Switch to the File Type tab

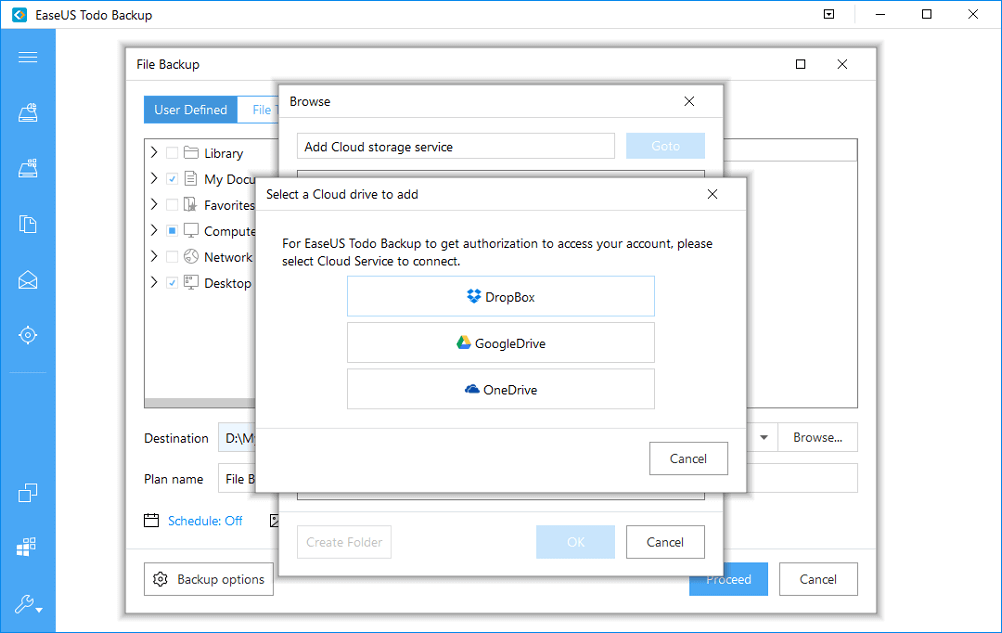pyautogui.click(x=259, y=110)
